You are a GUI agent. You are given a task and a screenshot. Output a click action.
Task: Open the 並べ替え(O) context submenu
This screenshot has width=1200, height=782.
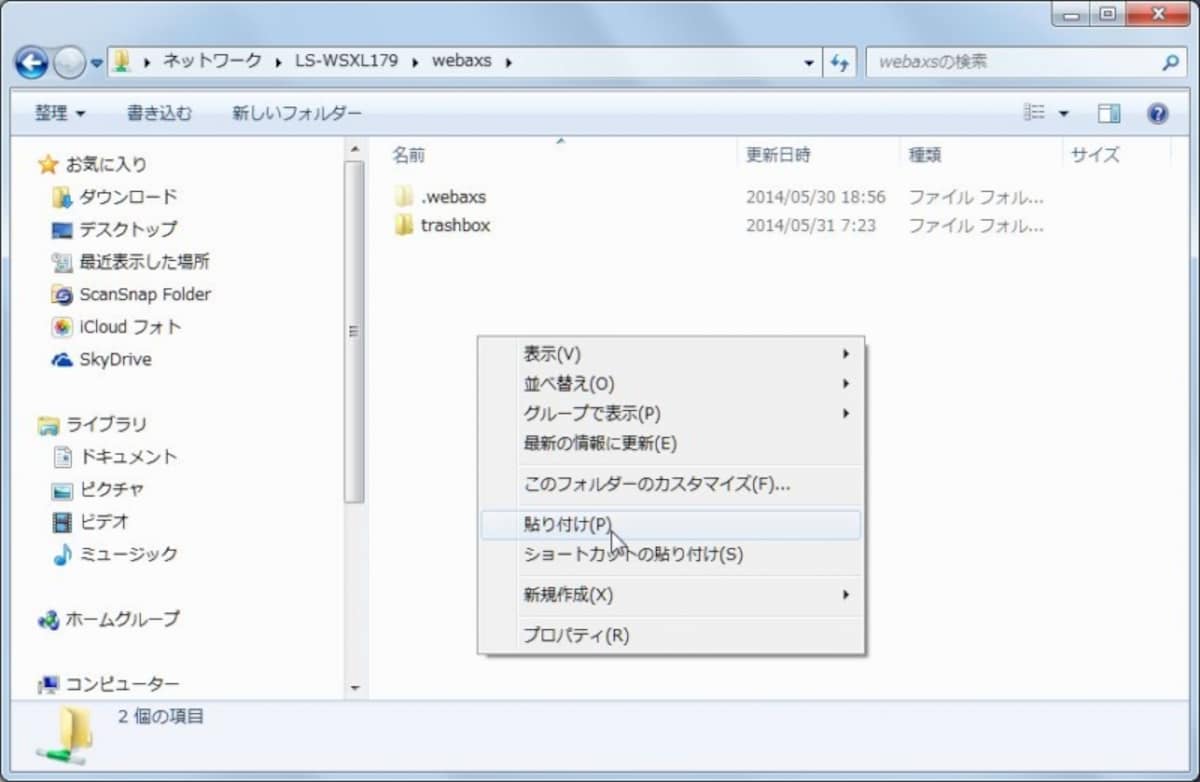click(x=671, y=384)
